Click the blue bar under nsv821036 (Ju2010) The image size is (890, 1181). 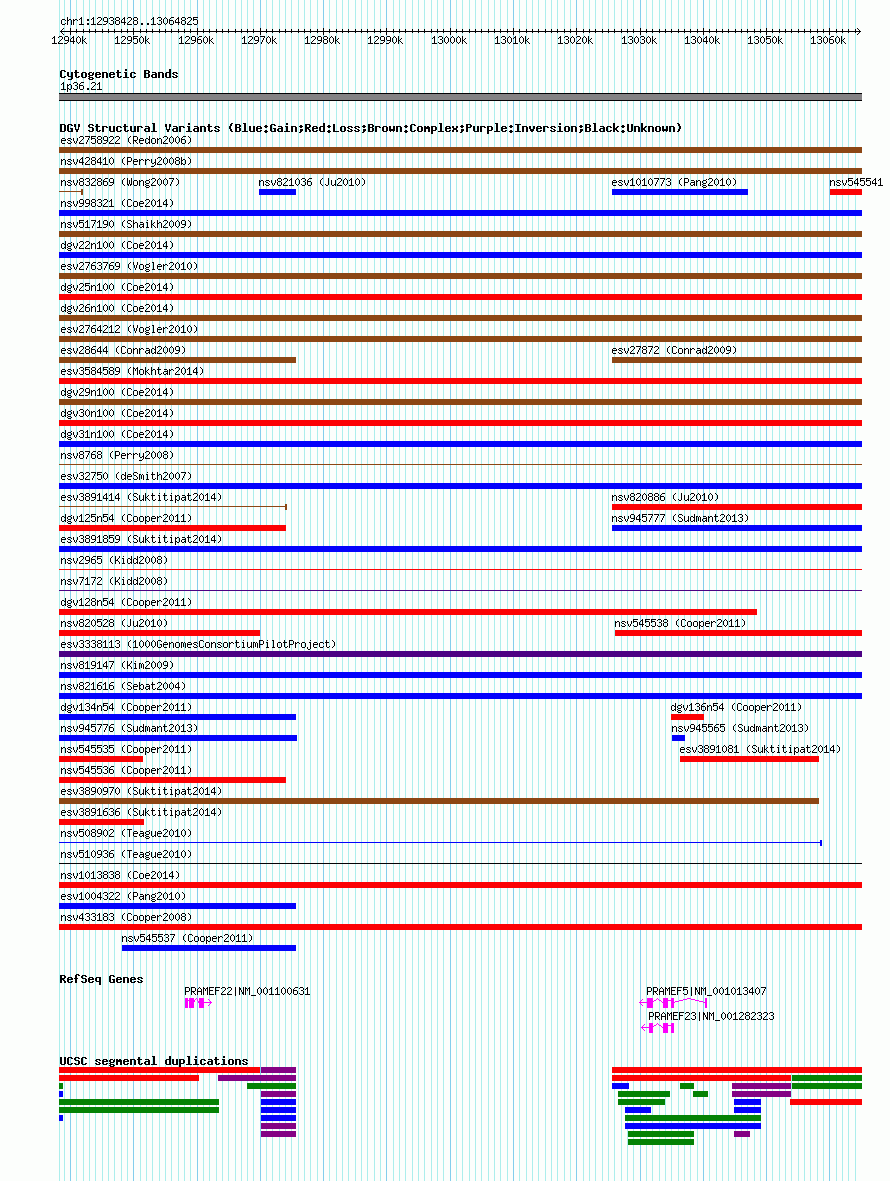coord(277,192)
